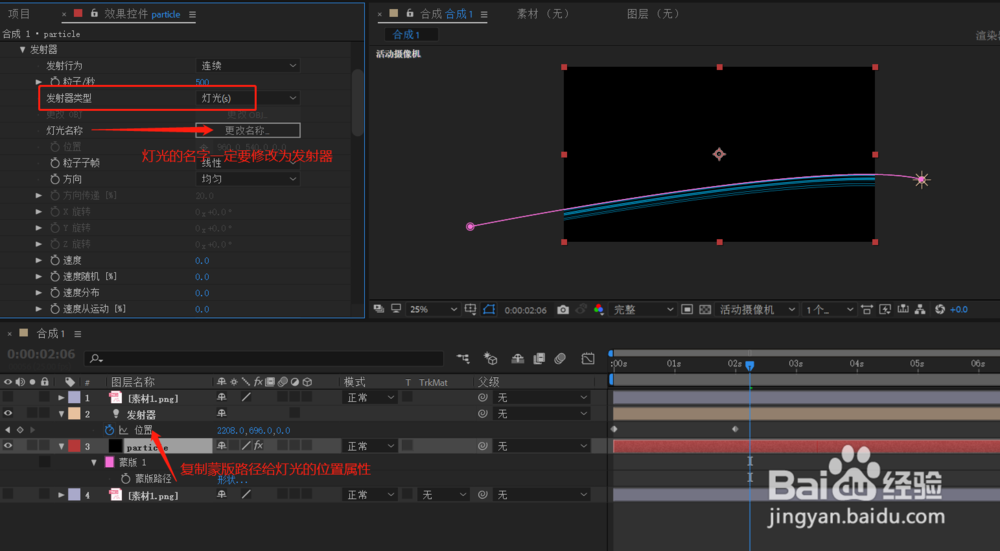Take a snapshot with the camera icon
Screen dimensions: 1000x551
pos(562,309)
